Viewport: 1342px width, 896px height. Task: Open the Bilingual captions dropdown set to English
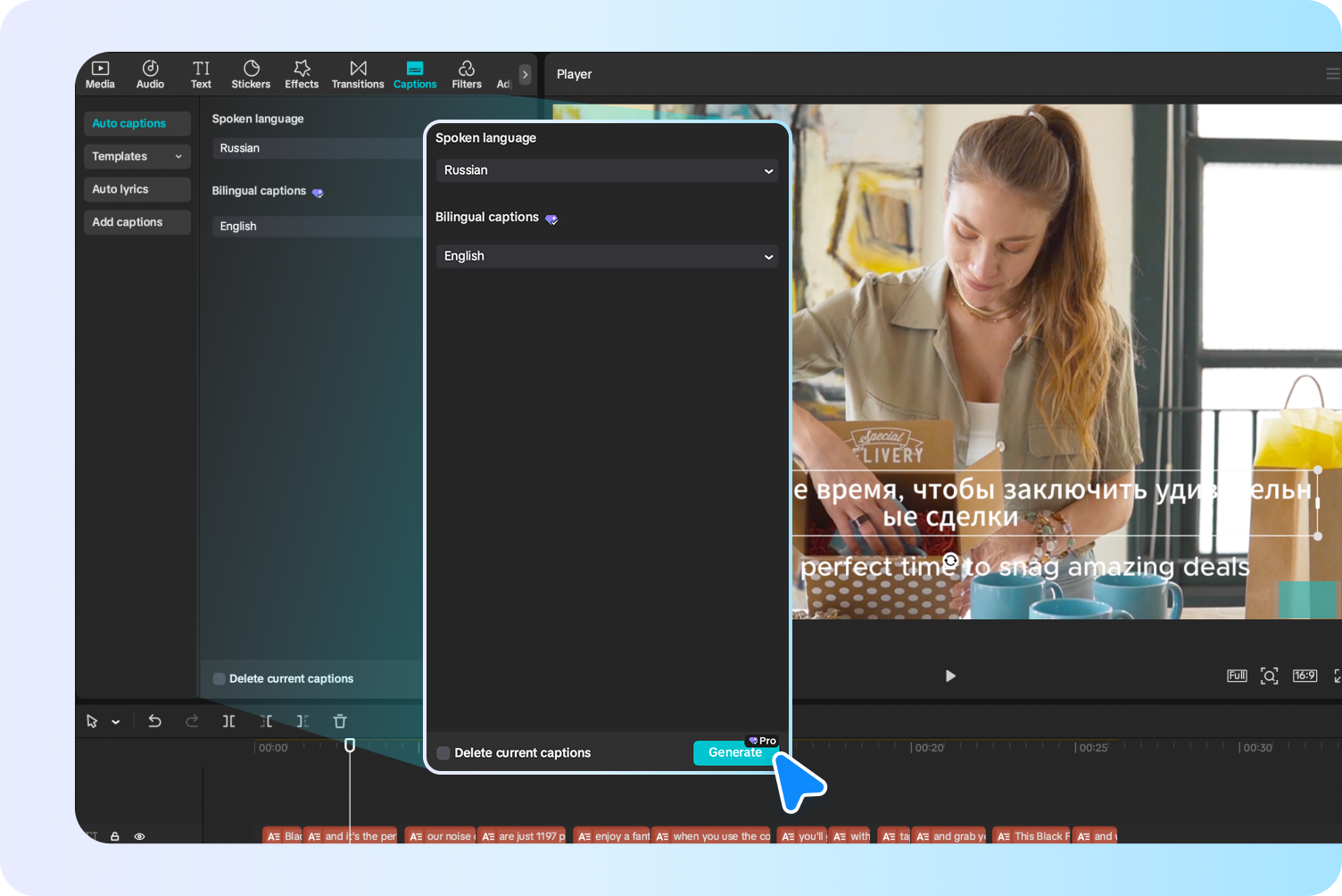pyautogui.click(x=607, y=256)
